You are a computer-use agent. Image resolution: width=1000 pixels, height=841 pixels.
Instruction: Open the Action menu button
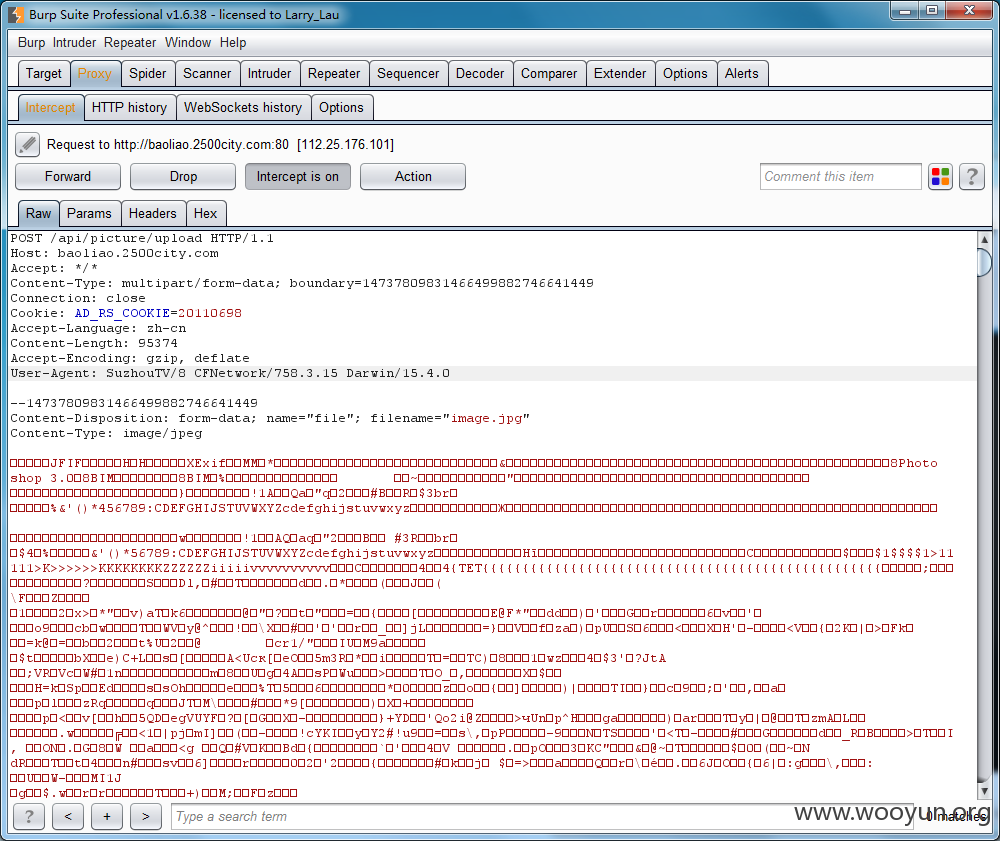[413, 177]
